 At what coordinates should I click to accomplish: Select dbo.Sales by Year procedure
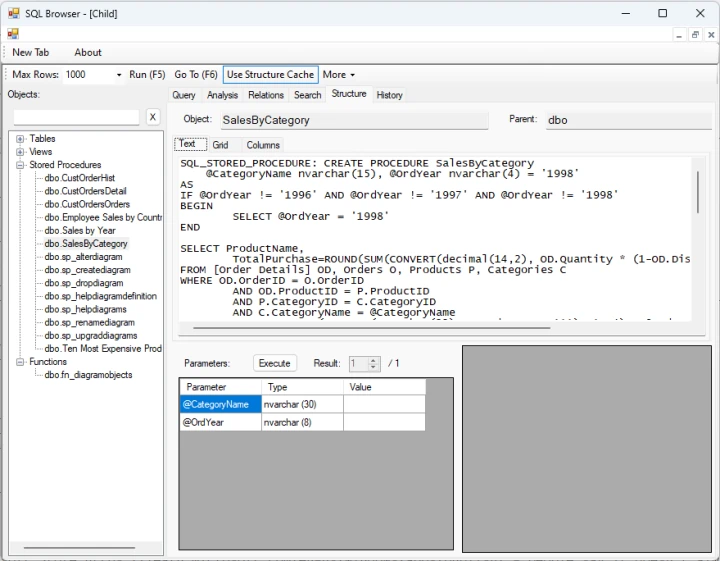[80, 230]
